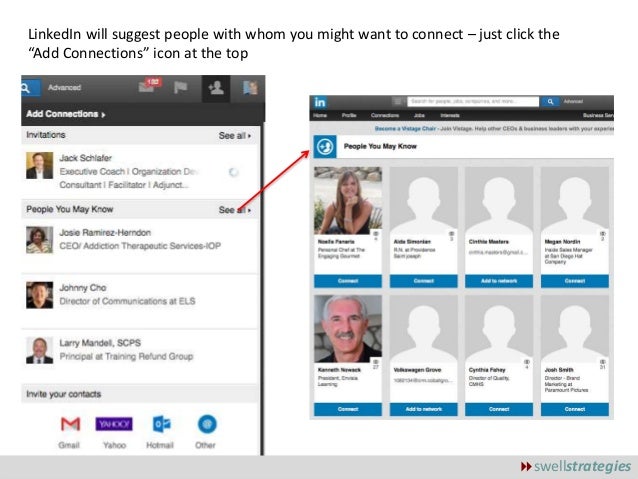The image size is (638, 479).
Task: Click shared connections icon on Josh Smith card
Action: click(603, 362)
